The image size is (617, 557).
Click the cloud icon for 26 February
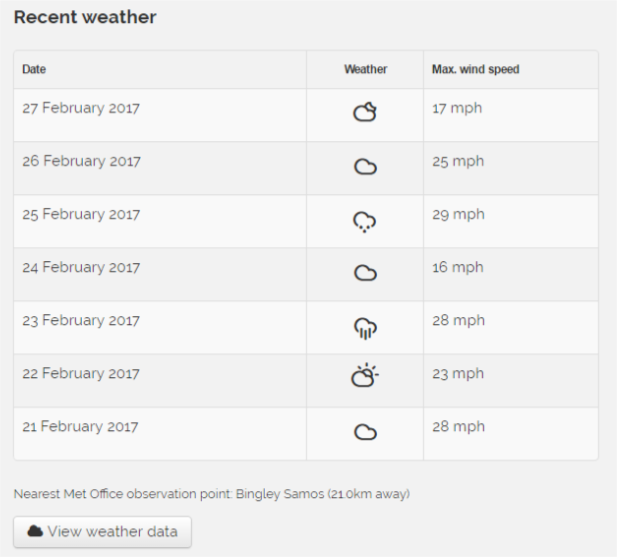coord(366,167)
